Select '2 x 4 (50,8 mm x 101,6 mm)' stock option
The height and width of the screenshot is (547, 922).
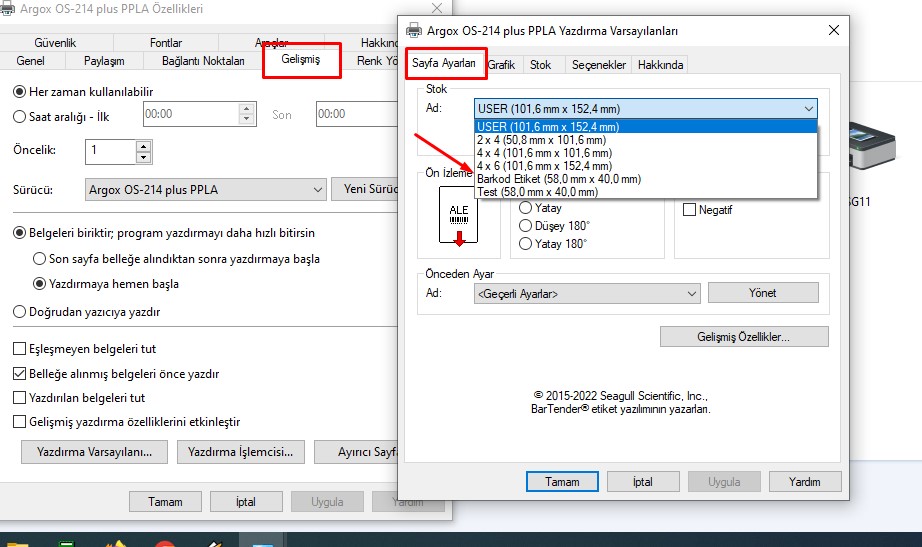pyautogui.click(x=646, y=140)
